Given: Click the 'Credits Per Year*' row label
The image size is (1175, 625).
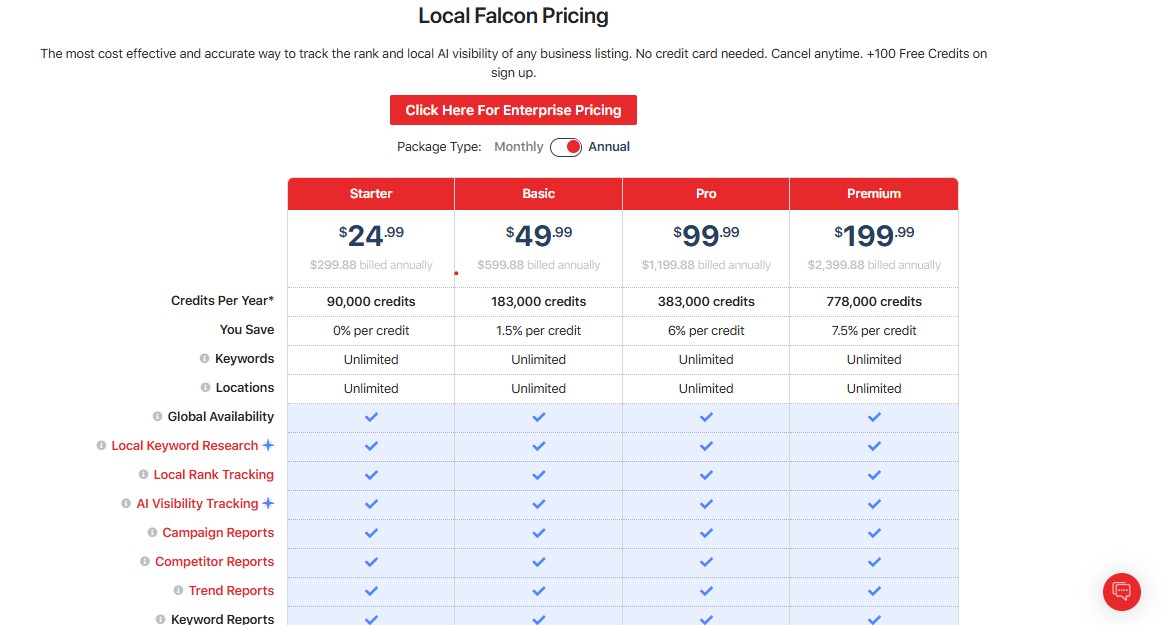Looking at the screenshot, I should [223, 301].
